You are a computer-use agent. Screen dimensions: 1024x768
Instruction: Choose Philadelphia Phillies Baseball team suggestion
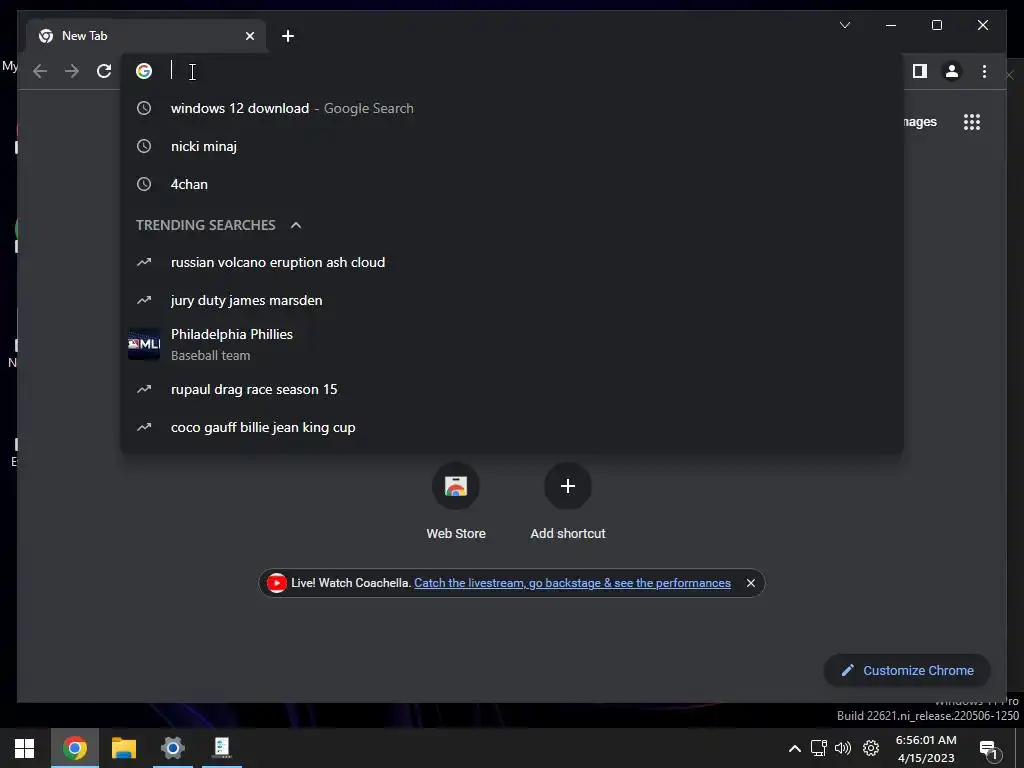(512, 344)
